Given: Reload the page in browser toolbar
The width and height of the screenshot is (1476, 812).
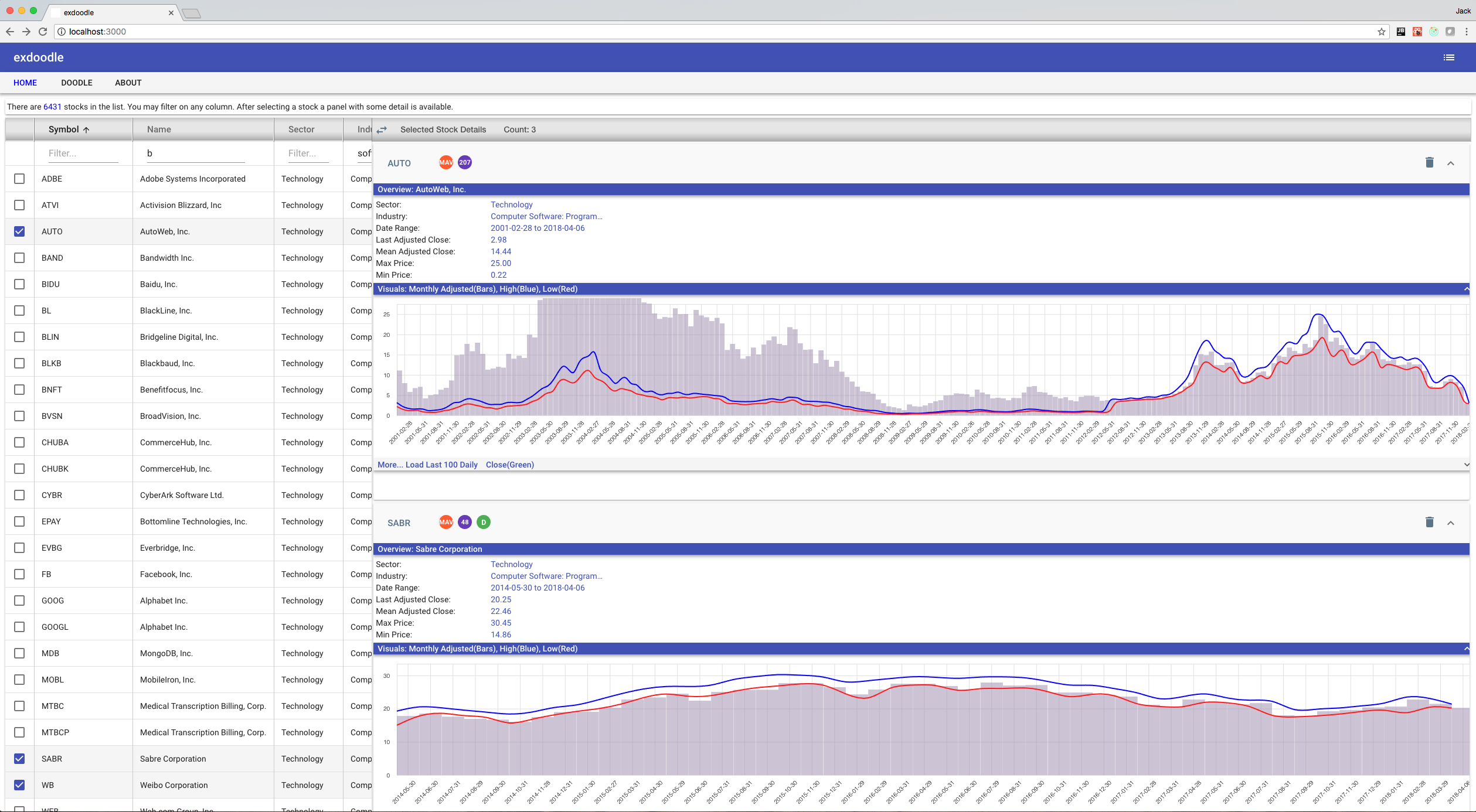Looking at the screenshot, I should [x=43, y=32].
